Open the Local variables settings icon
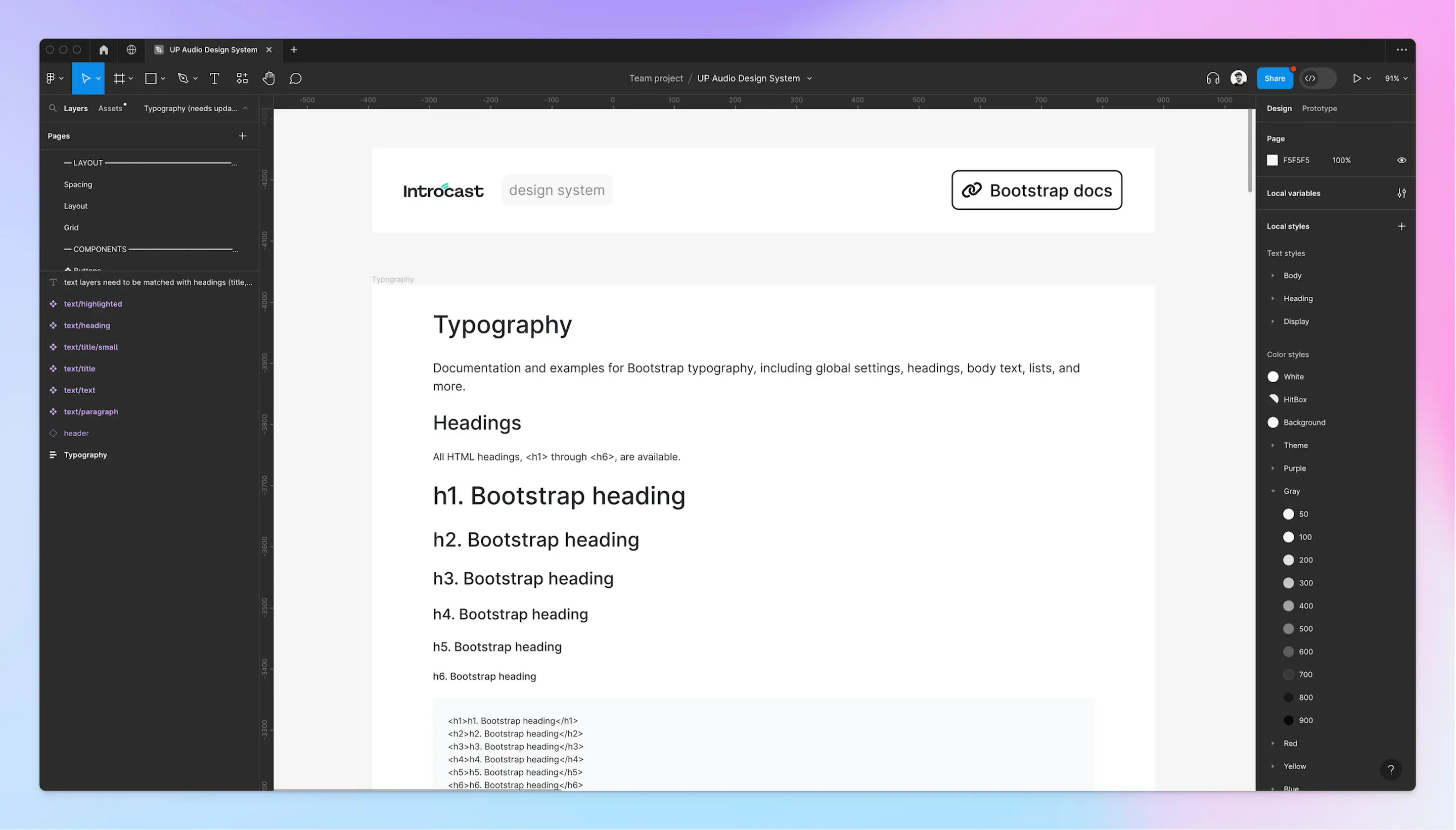Screen dimensions: 1456x830 point(1402,193)
